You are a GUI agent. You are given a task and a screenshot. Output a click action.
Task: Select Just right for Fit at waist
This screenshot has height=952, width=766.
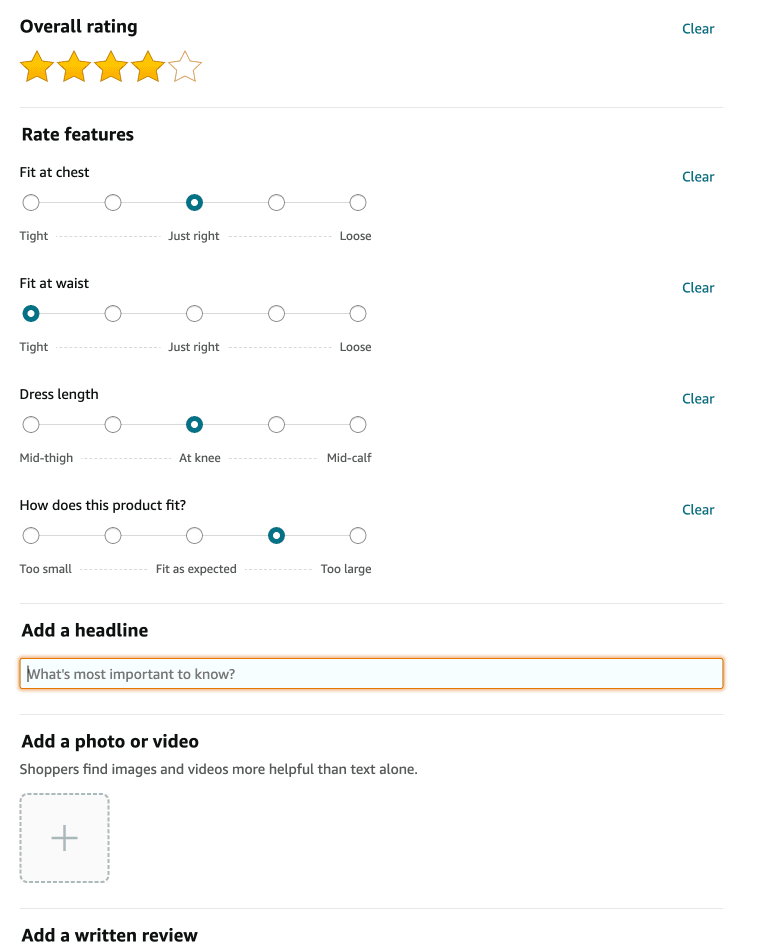pyautogui.click(x=195, y=314)
